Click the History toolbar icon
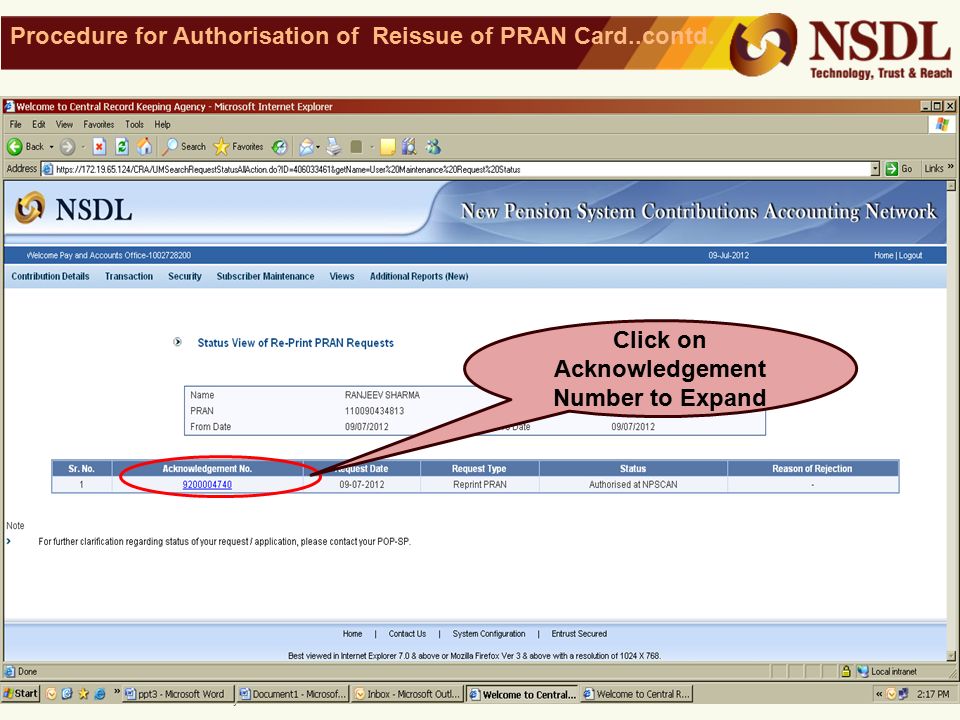The image size is (960, 720). pyautogui.click(x=279, y=147)
